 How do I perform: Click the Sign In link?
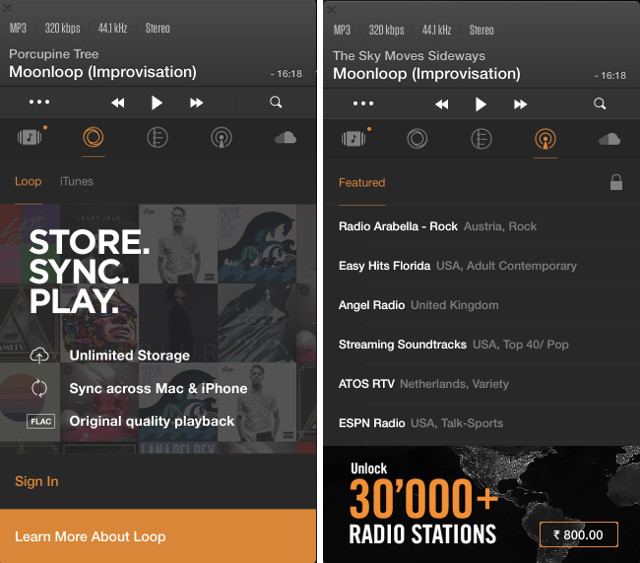coord(37,481)
